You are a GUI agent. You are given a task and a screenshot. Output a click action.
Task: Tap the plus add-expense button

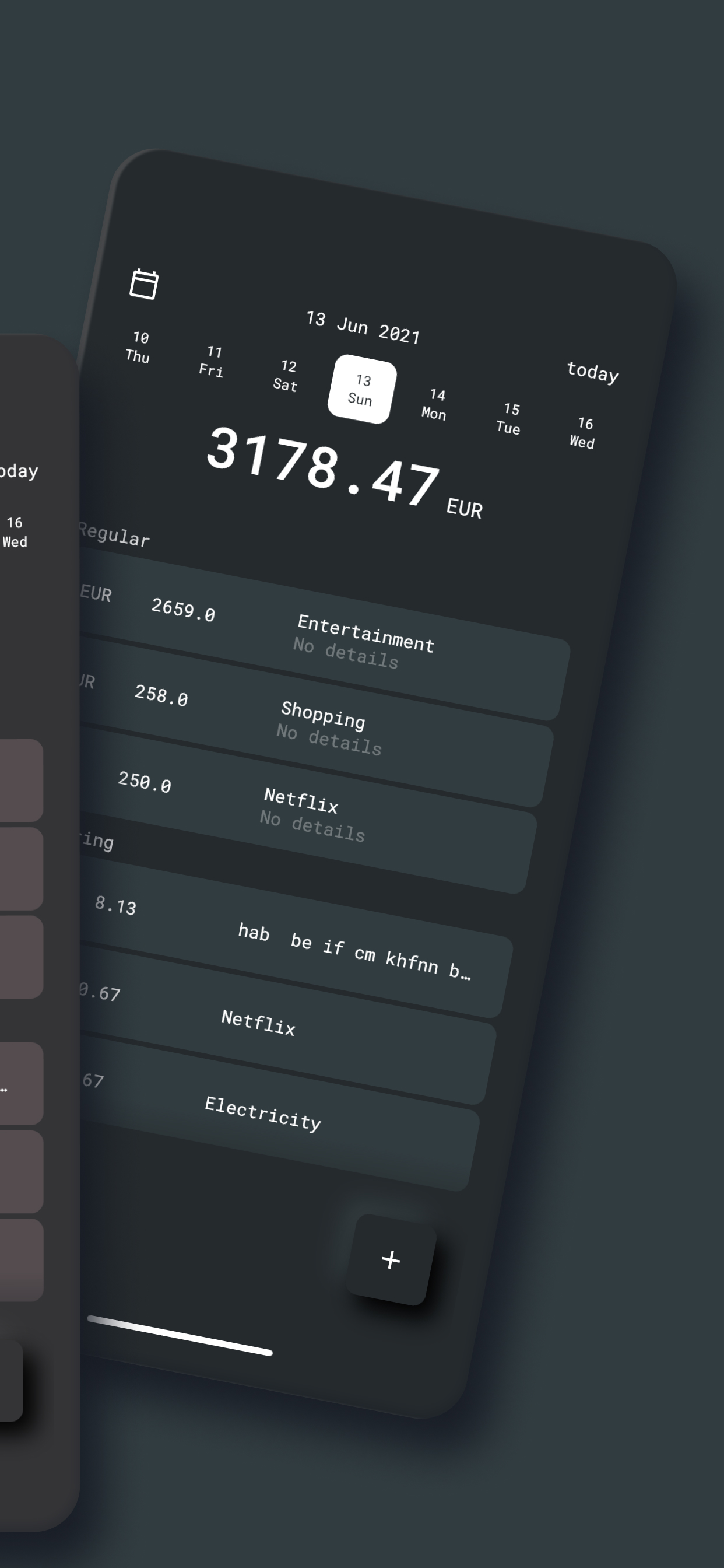click(x=391, y=1259)
